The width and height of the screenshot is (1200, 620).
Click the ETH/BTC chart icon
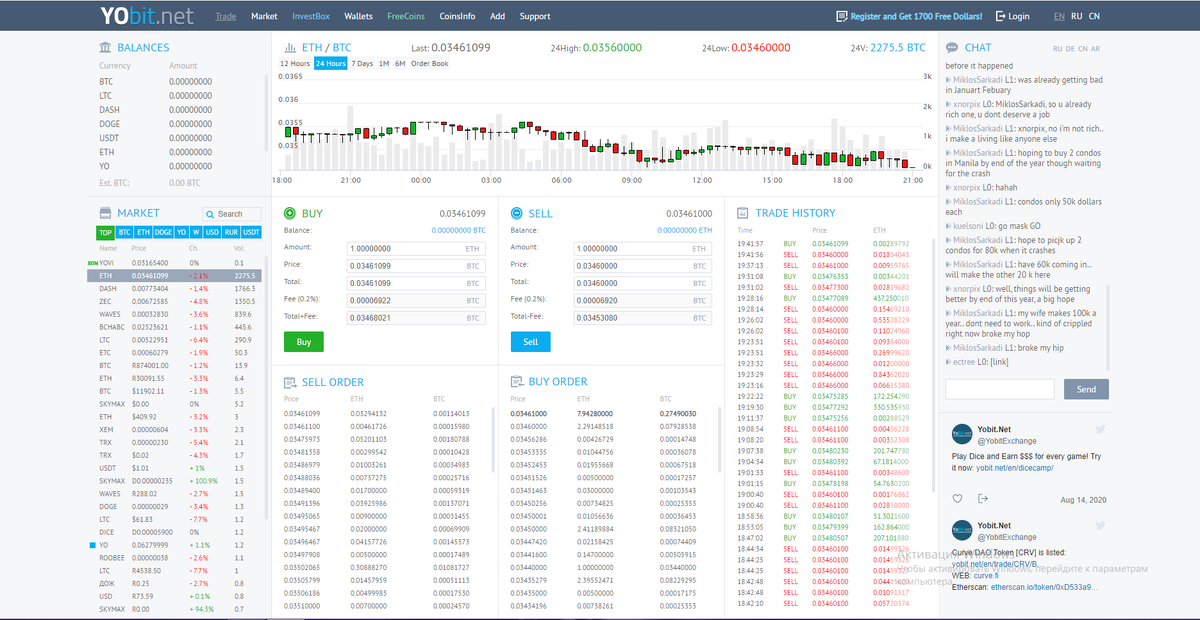point(289,47)
